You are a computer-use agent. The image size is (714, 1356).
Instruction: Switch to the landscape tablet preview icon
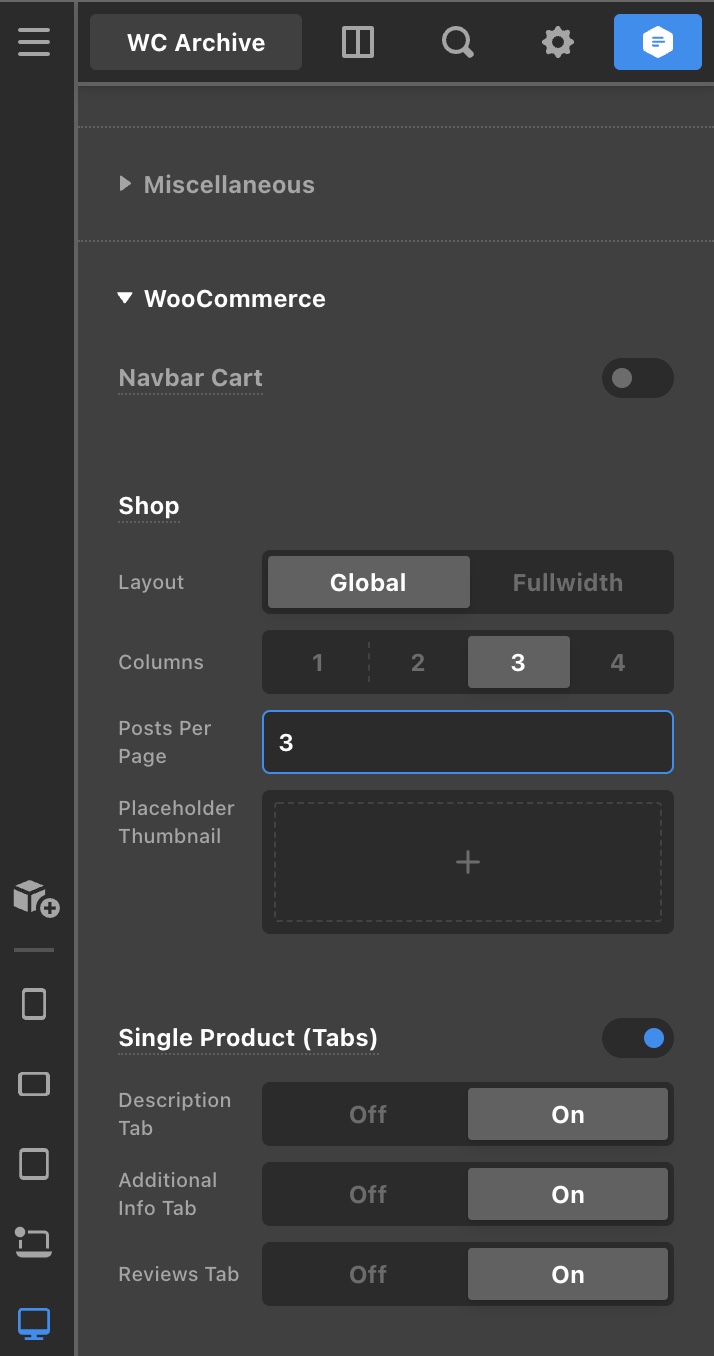point(34,1083)
